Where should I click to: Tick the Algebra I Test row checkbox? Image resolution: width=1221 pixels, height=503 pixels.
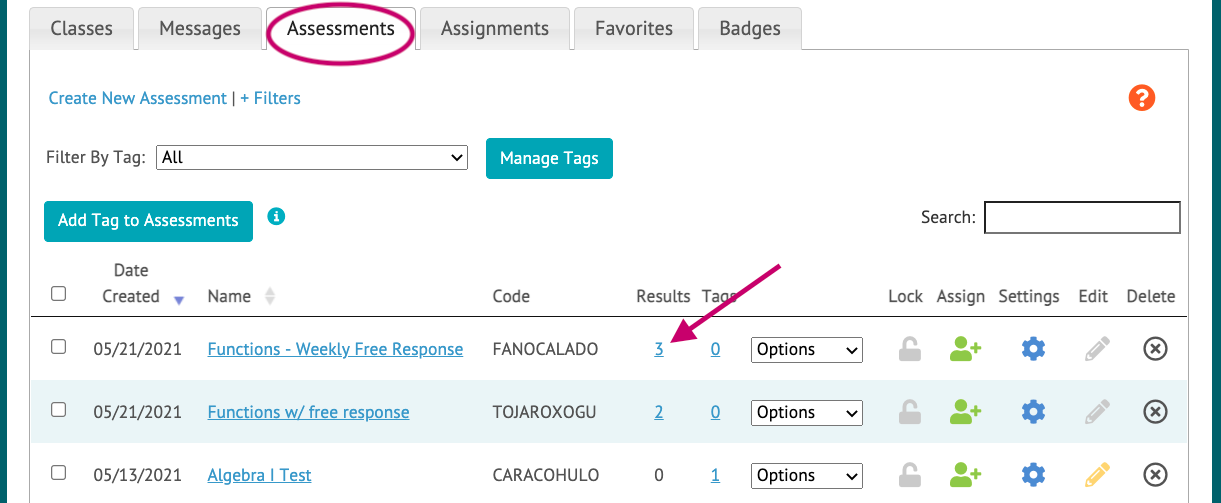[x=58, y=472]
